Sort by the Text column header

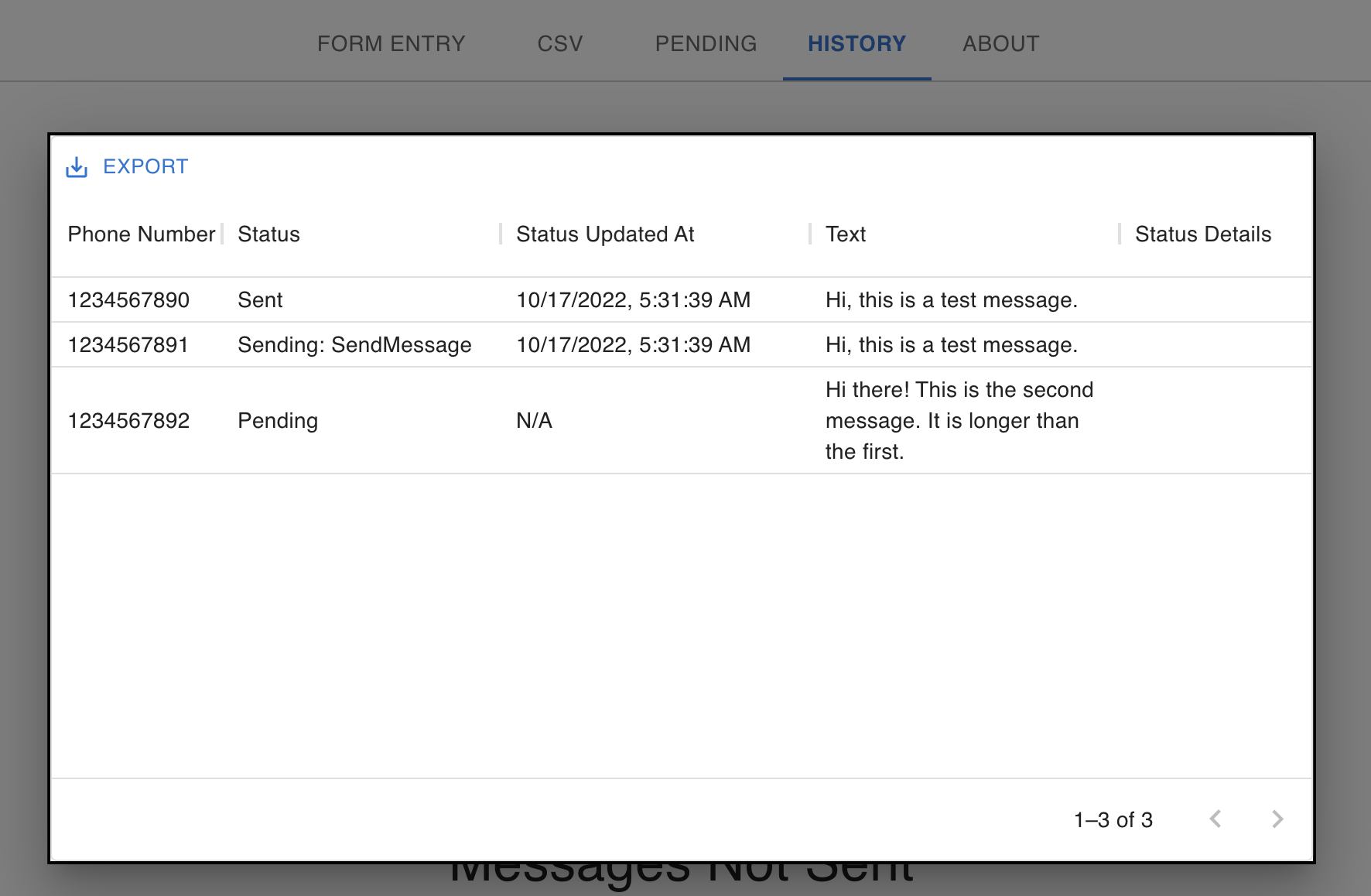pos(845,234)
